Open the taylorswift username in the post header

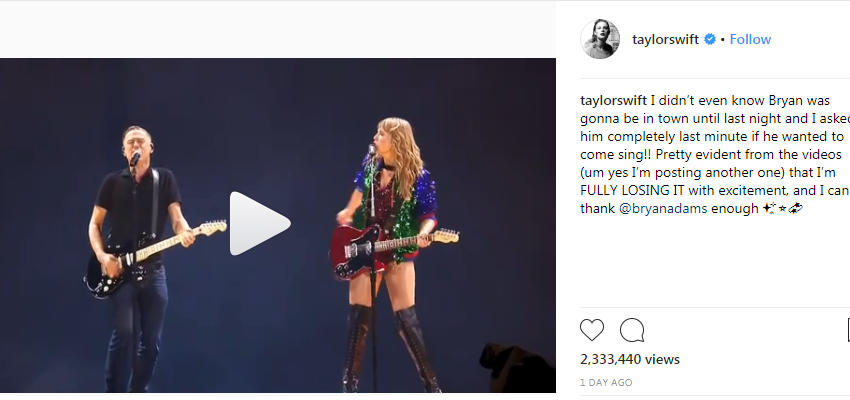click(665, 40)
